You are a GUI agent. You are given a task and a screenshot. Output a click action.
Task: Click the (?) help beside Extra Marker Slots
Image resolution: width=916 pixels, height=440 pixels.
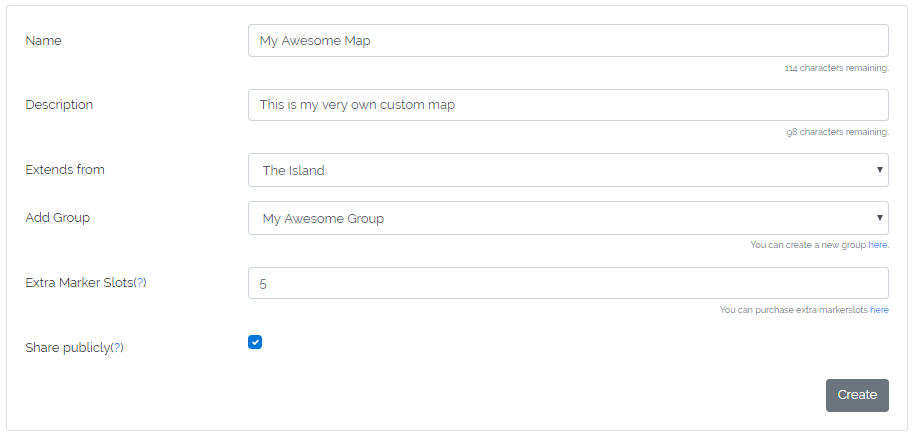point(140,283)
